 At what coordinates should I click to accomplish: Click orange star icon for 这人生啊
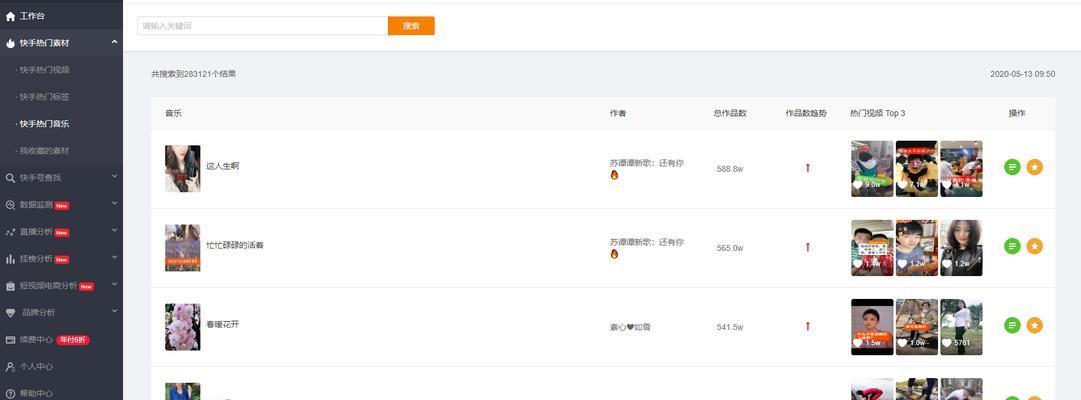1034,167
